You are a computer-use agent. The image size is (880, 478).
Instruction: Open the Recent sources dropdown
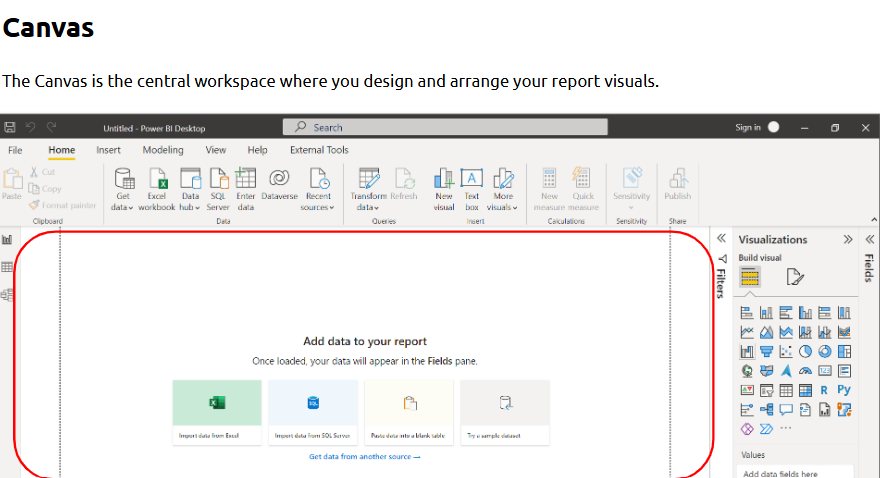[x=318, y=190]
